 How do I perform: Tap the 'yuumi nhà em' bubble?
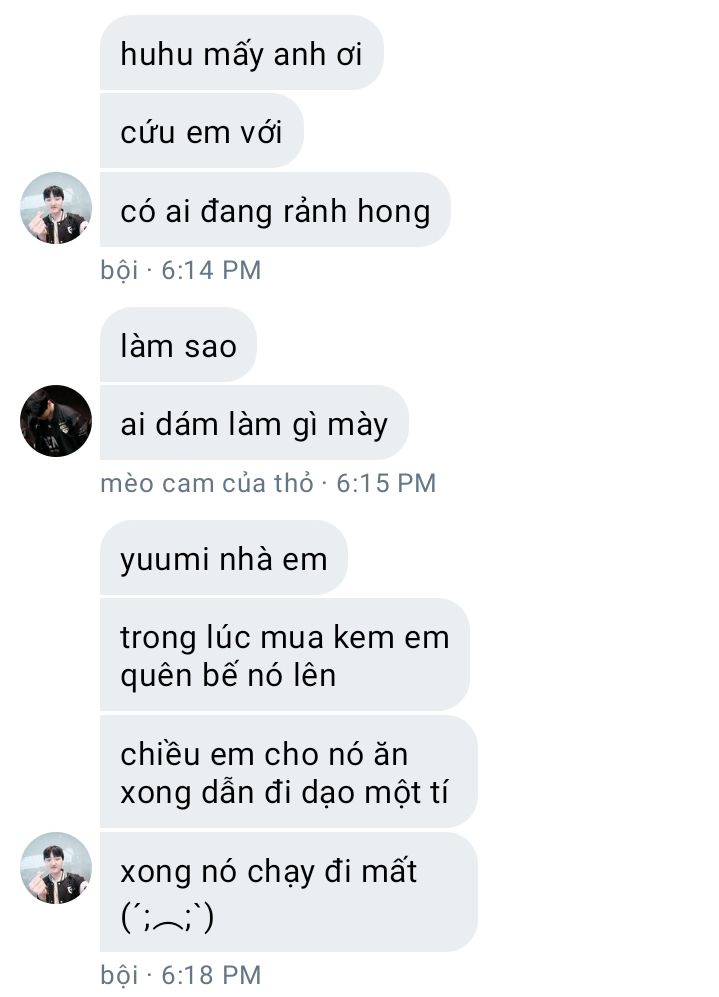(224, 558)
